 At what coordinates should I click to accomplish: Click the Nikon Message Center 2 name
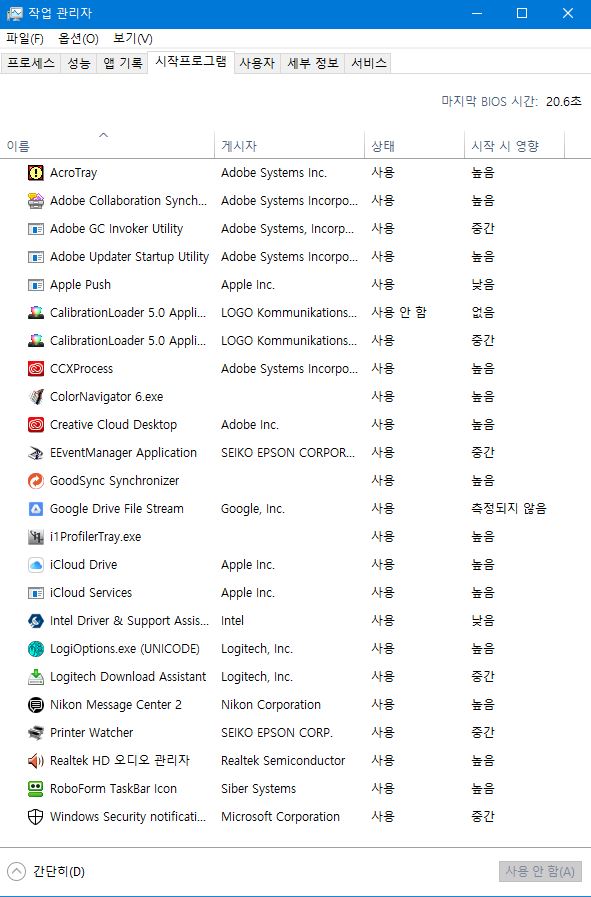pyautogui.click(x=116, y=705)
